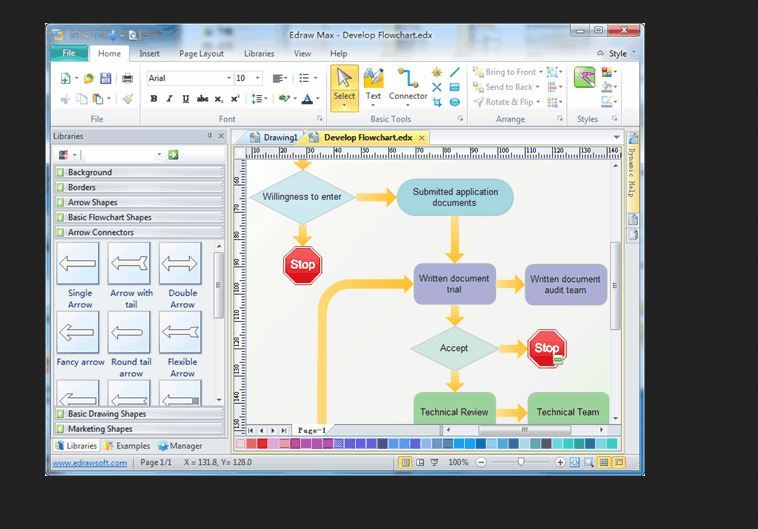The image size is (758, 529).
Task: Pick the red swatch in color bar
Action: pyautogui.click(x=263, y=444)
